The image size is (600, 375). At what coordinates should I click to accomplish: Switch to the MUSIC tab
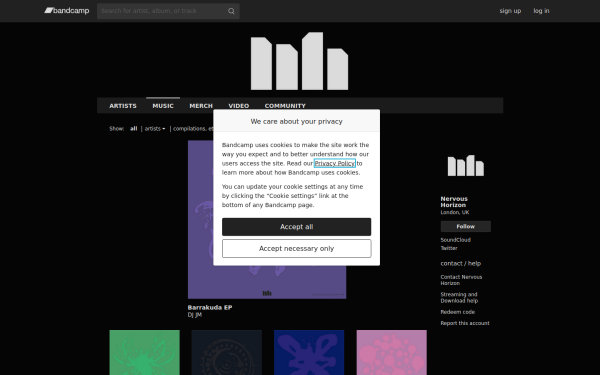click(163, 106)
